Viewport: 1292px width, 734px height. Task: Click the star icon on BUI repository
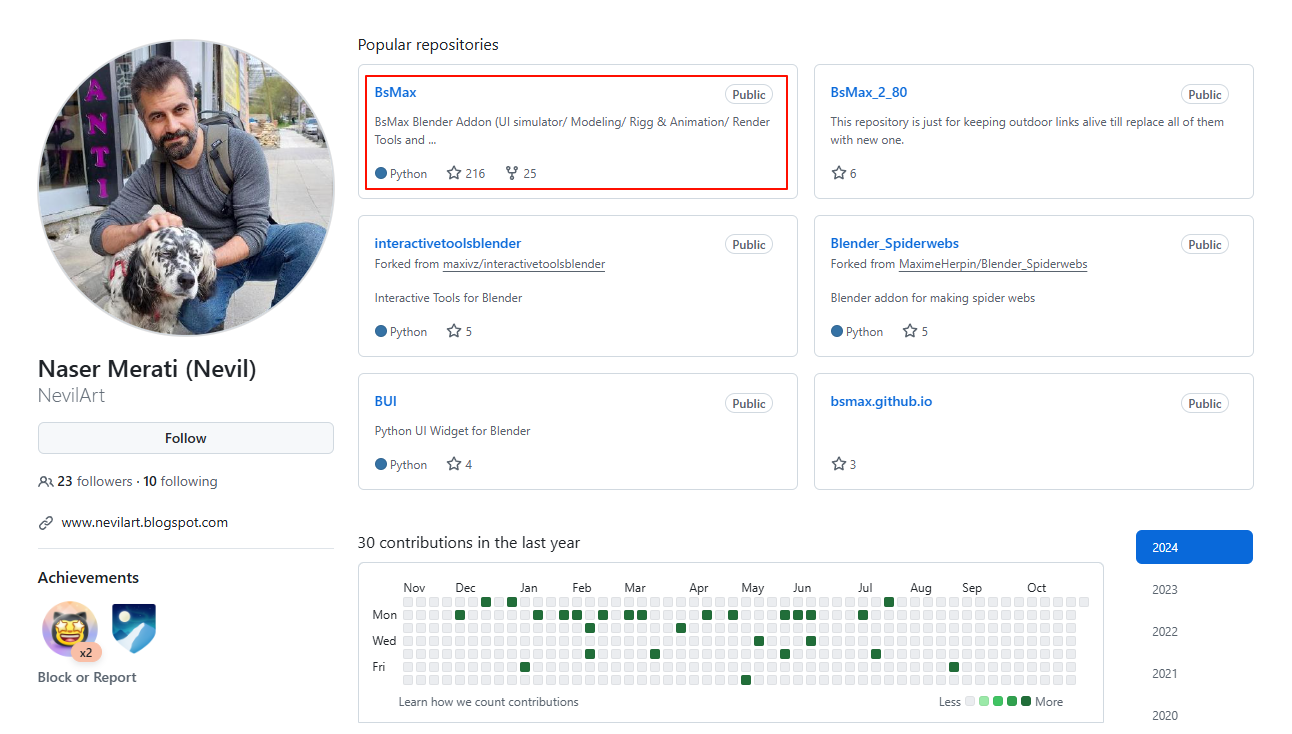[x=454, y=464]
